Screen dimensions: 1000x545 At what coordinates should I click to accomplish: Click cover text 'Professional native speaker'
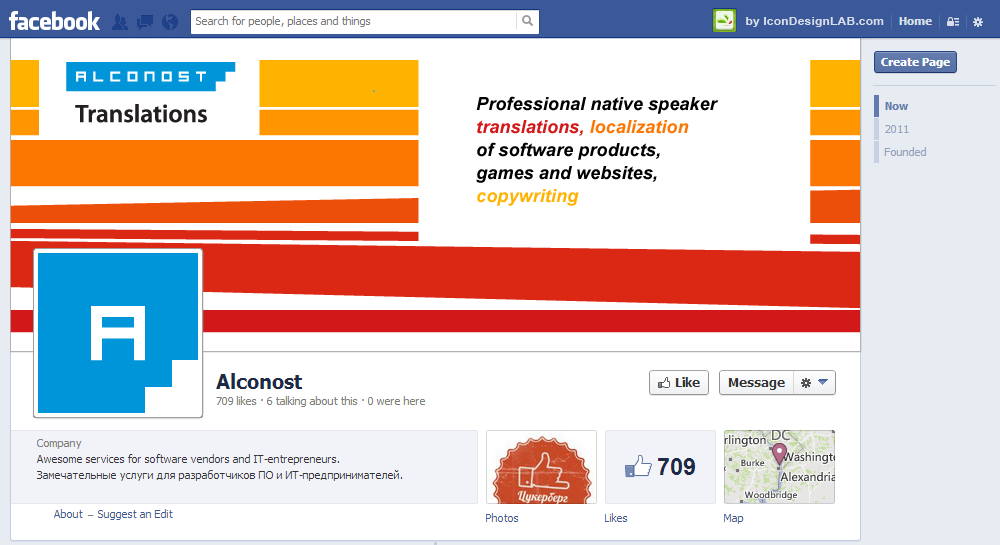[596, 104]
